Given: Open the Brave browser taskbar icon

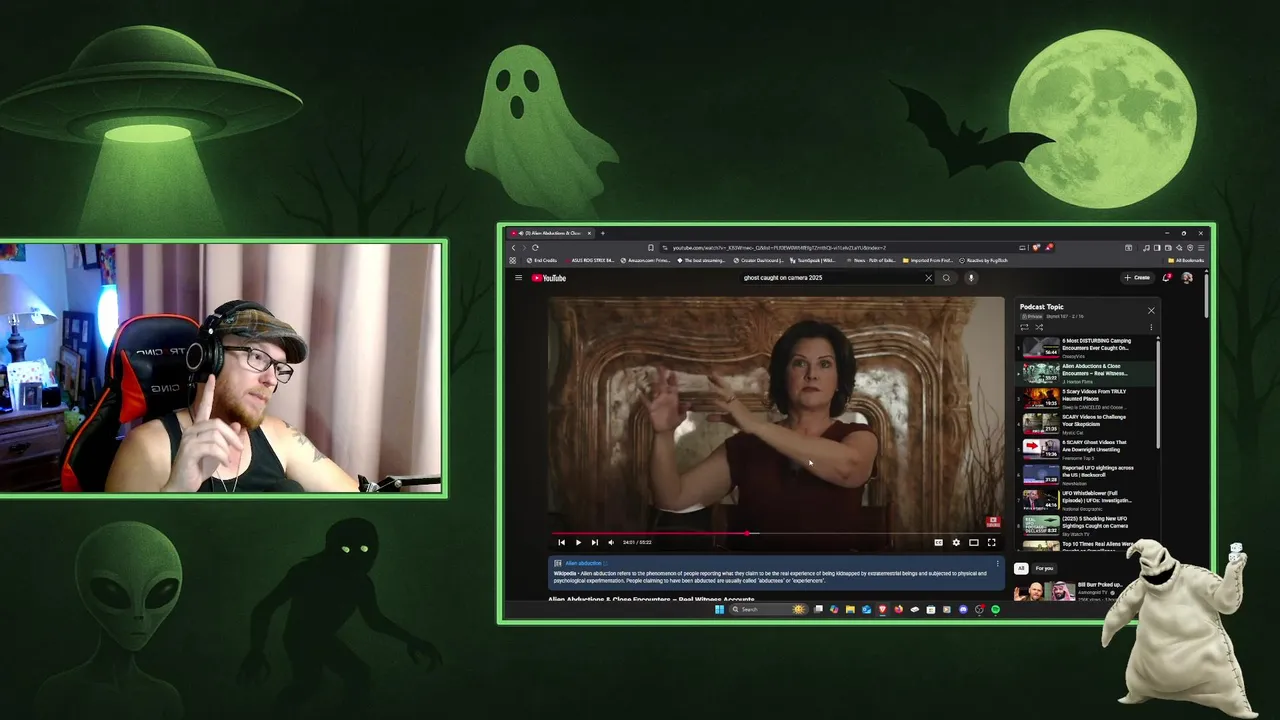Looking at the screenshot, I should click(883, 609).
